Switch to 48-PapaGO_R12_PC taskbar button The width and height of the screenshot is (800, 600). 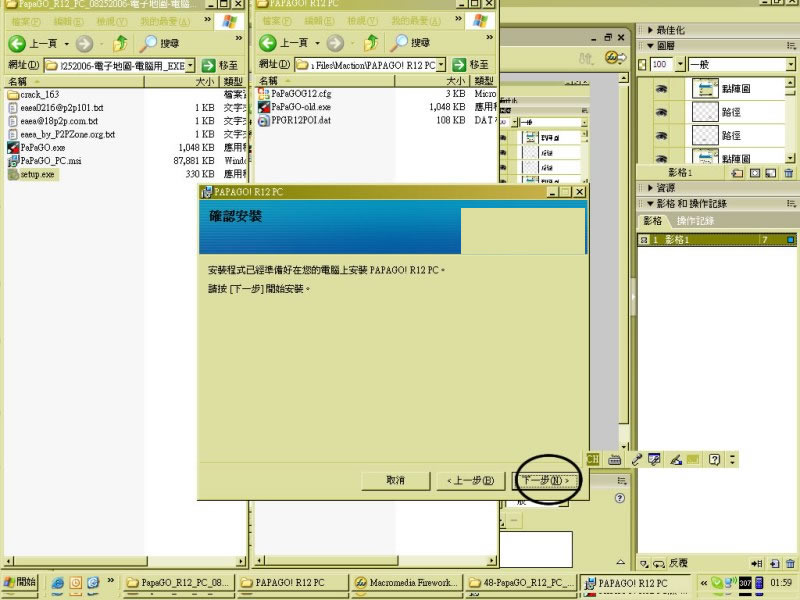click(521, 583)
